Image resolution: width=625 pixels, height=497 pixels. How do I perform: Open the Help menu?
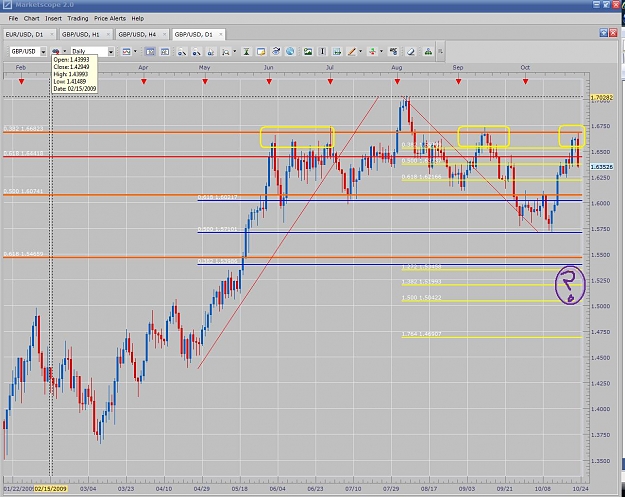(138, 18)
